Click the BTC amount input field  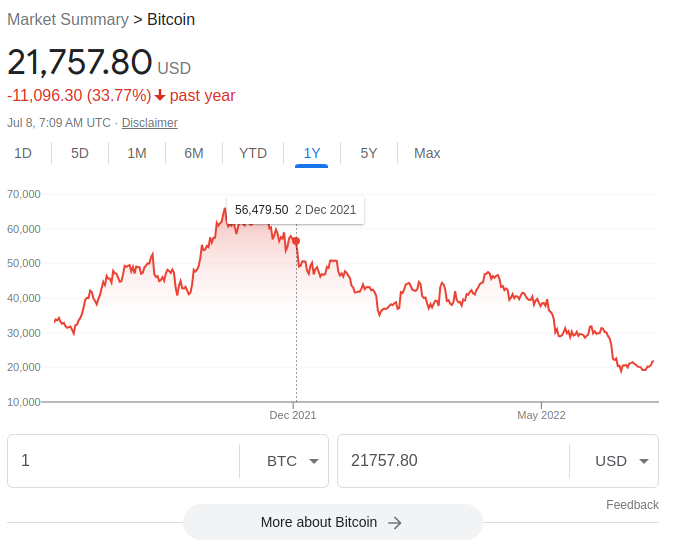click(x=120, y=461)
